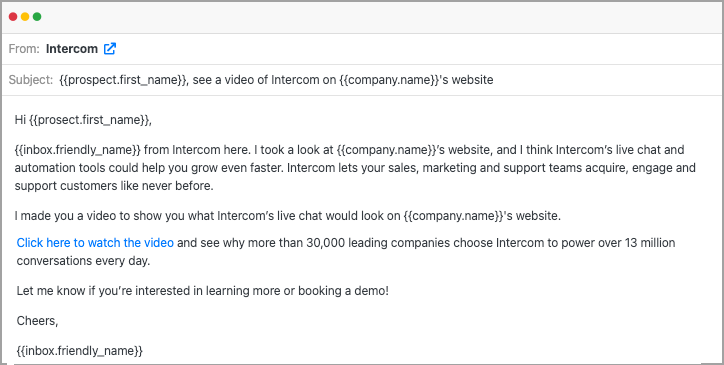Click the 'Let me know if you're interested' sentence

click(x=203, y=291)
